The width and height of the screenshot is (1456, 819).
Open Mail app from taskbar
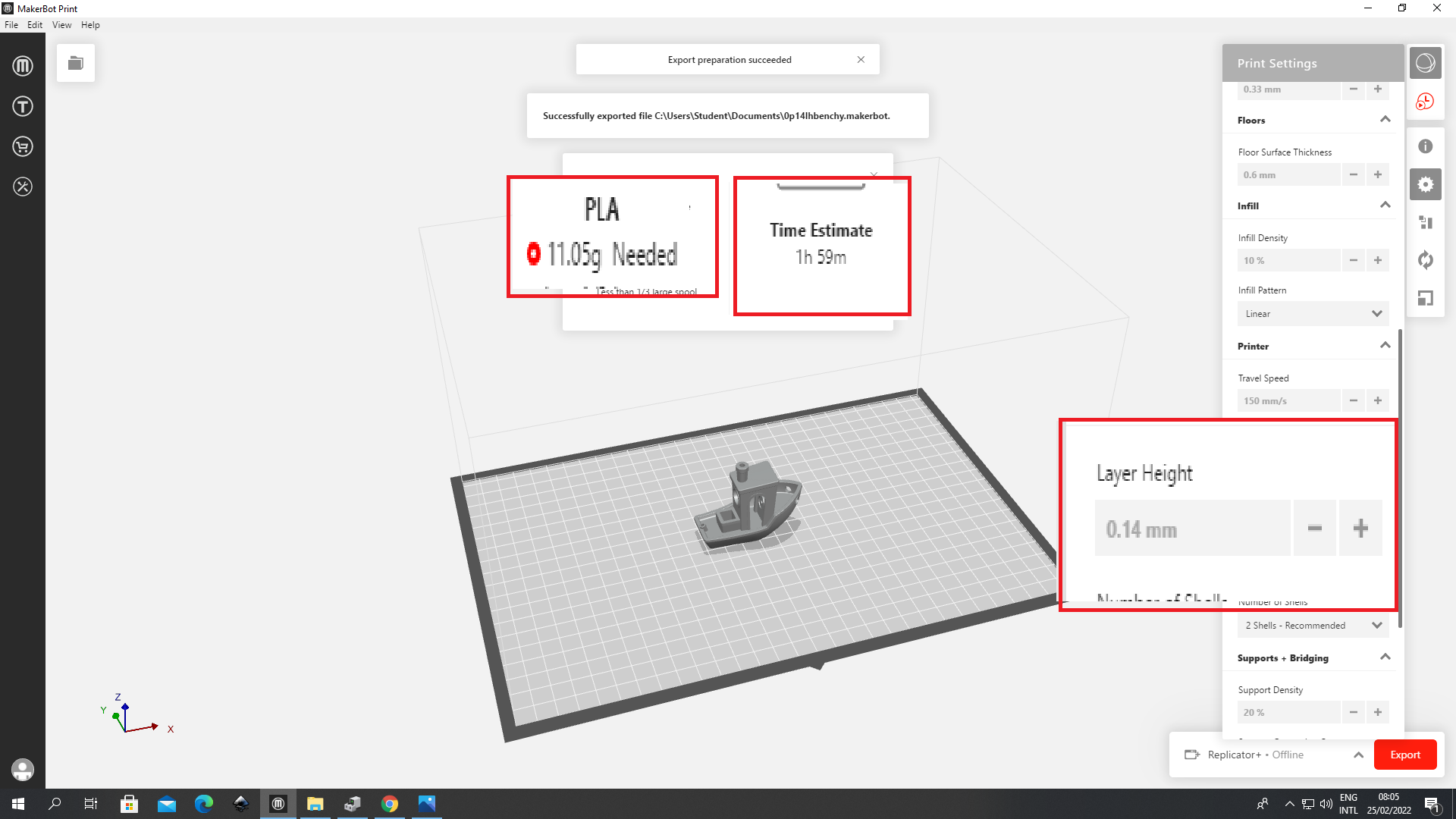pos(166,804)
